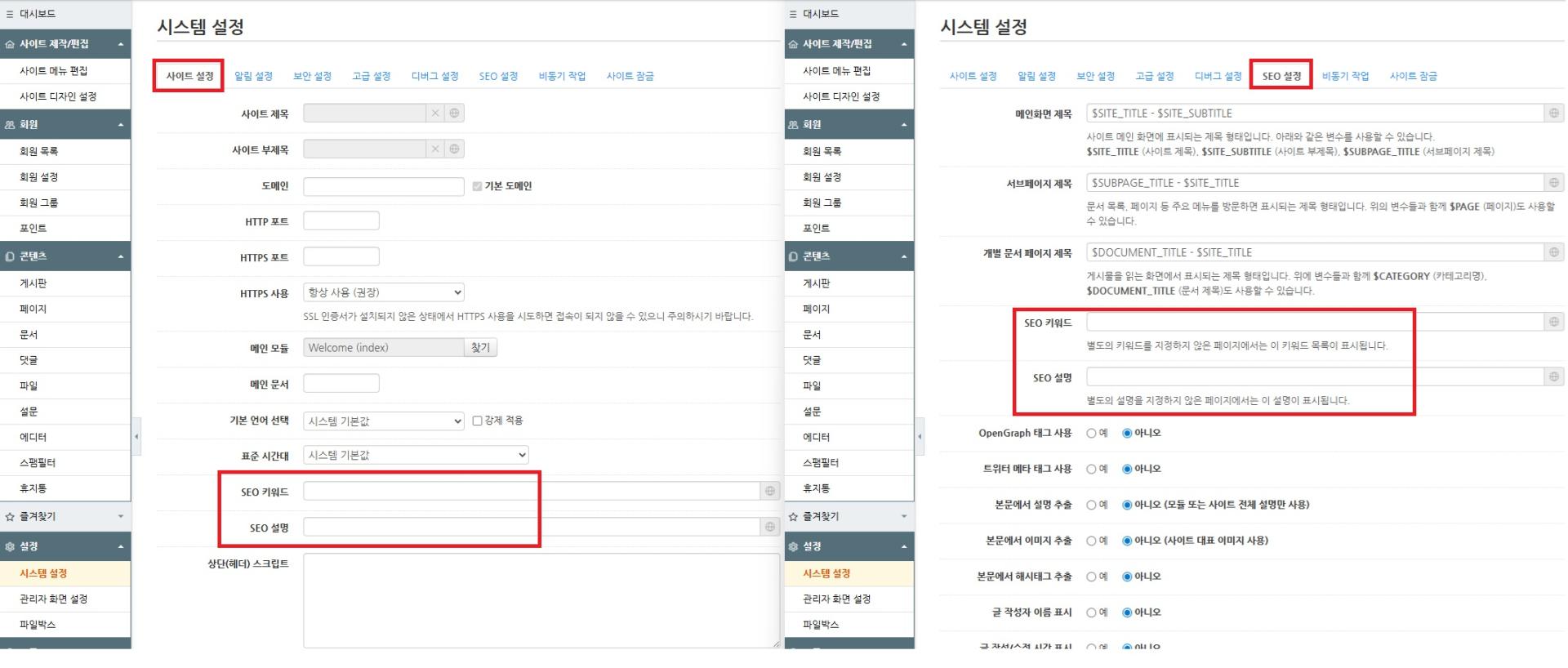Open the 표준 시간대 dropdown
The width and height of the screenshot is (1568, 668).
[x=415, y=455]
